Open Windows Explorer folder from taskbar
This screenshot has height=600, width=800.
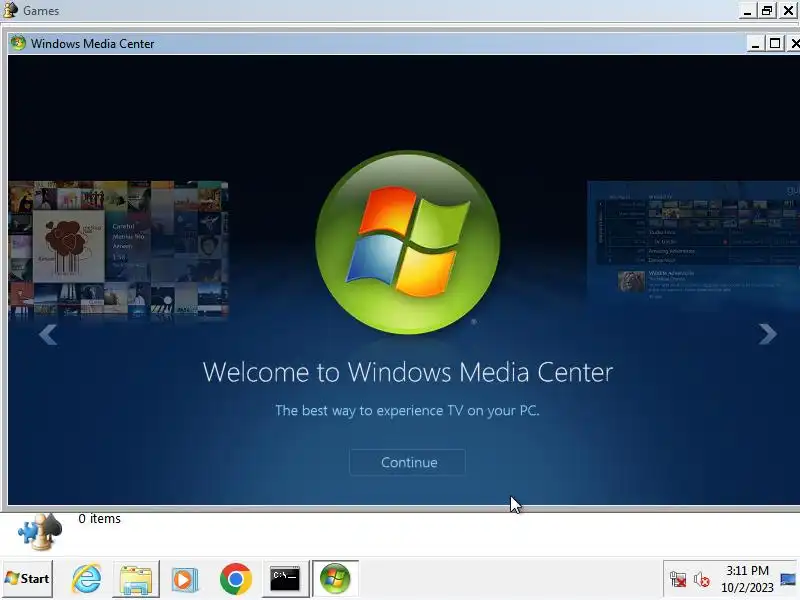click(x=136, y=579)
